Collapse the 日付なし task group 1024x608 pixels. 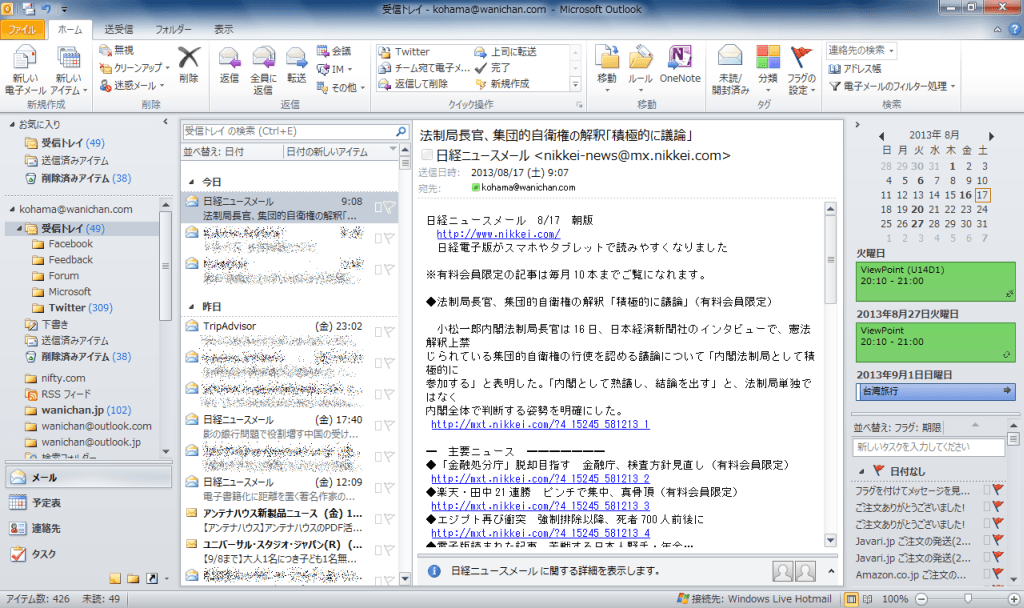[x=861, y=471]
